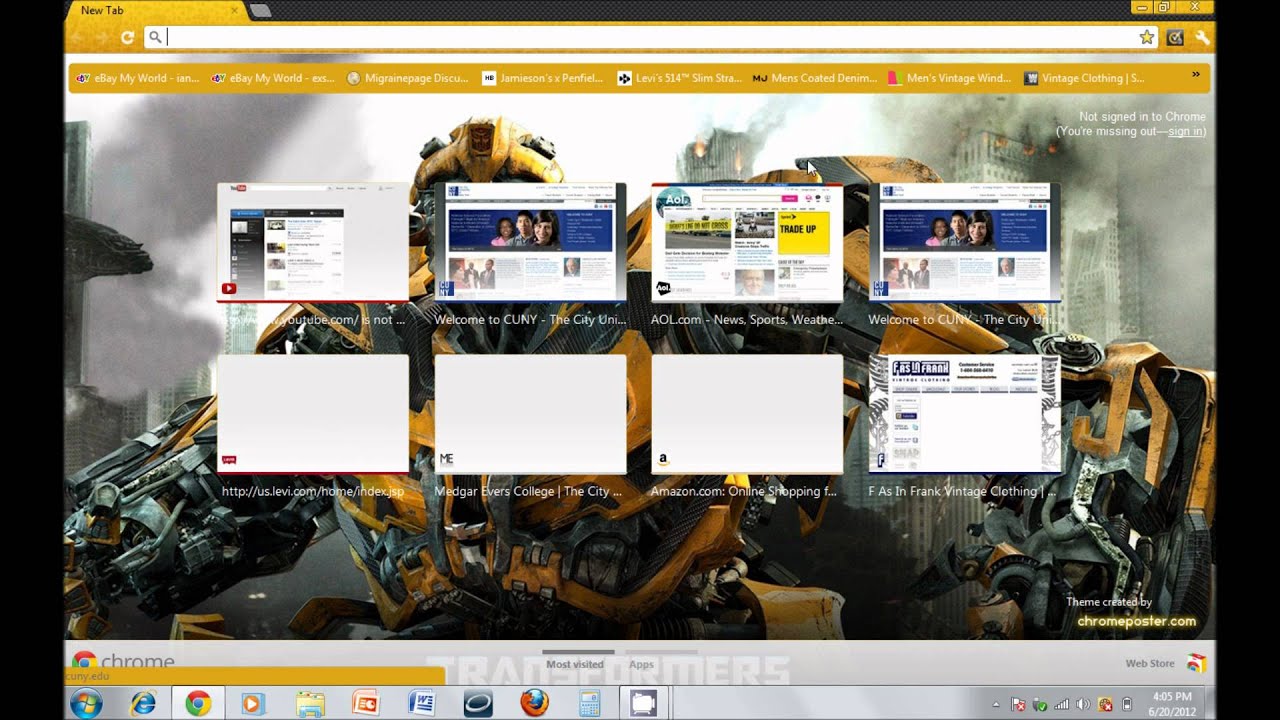Open the F As In Frank Vintage Clothing thumbnail
Image resolution: width=1280 pixels, height=720 pixels.
click(964, 414)
